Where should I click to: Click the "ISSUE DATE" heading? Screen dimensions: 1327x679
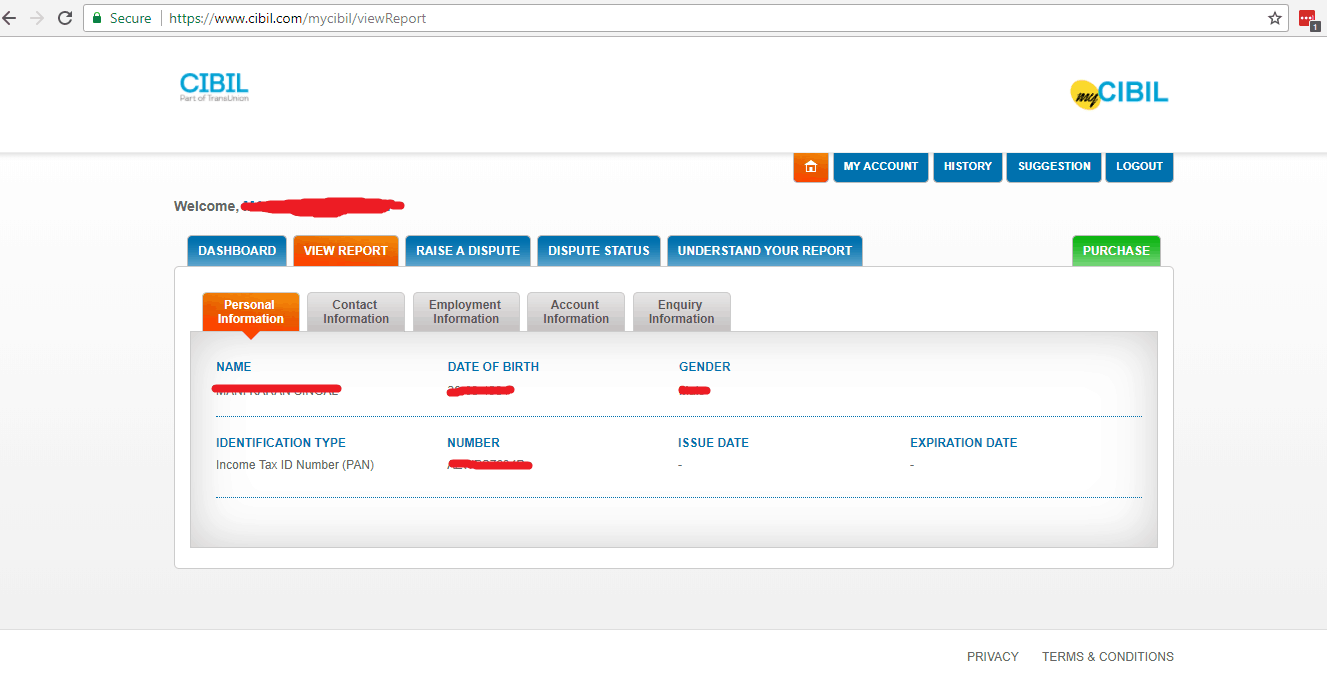713,443
